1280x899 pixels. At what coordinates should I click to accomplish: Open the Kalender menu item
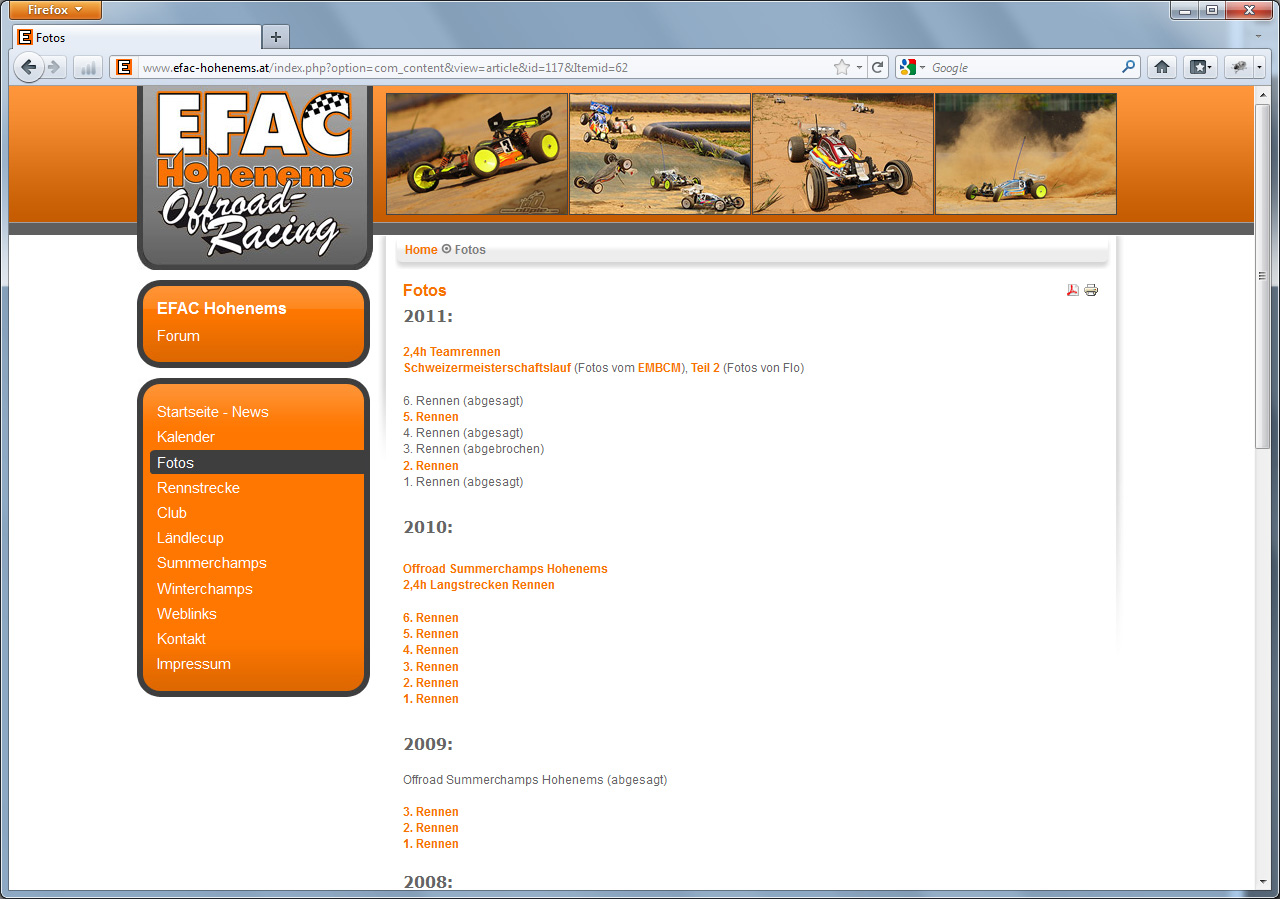coord(186,437)
